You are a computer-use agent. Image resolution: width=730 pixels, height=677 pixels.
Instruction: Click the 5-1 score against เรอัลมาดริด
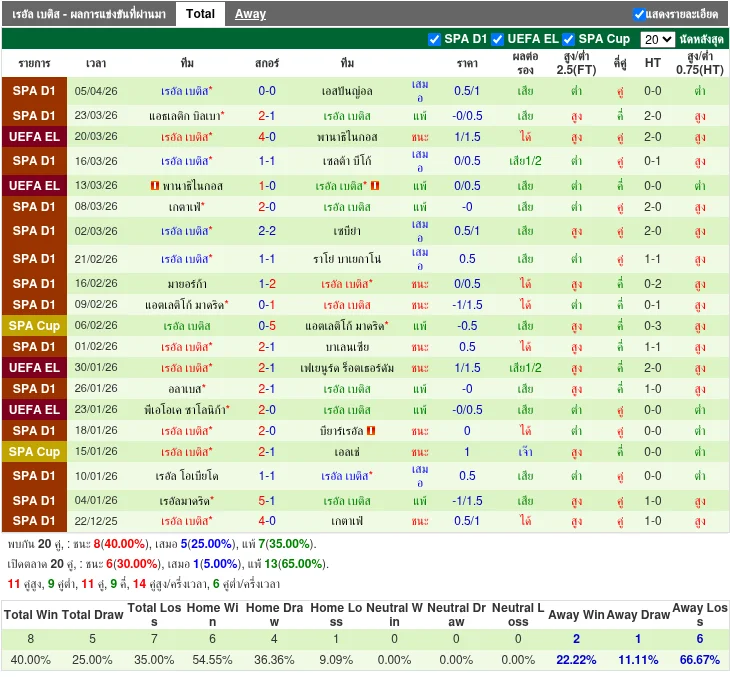(267, 500)
